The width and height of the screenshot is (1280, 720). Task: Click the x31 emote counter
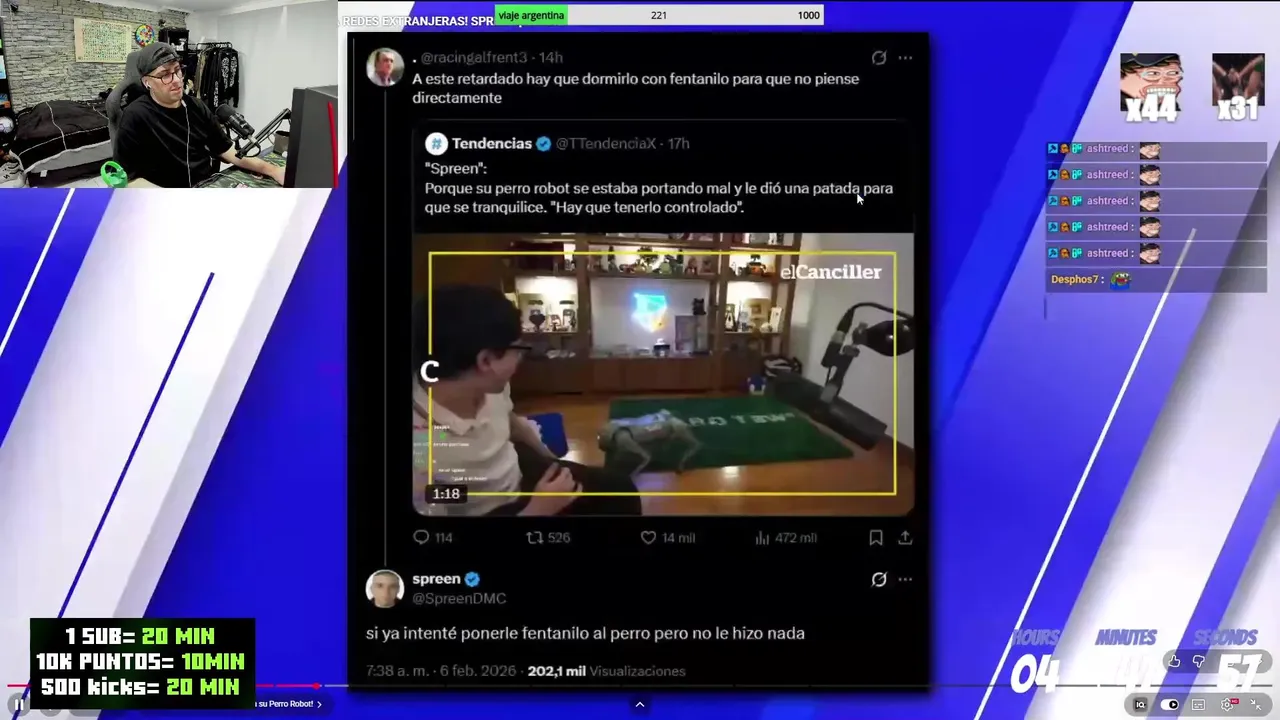pos(1238,88)
